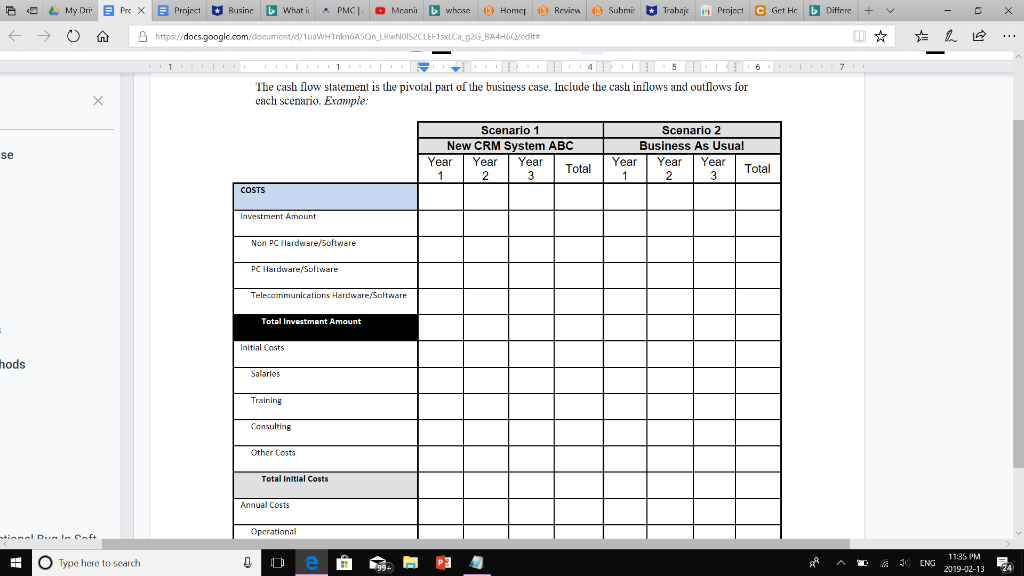Click the Total Investment Amount cell
1024x576 pixels.
click(x=325, y=327)
